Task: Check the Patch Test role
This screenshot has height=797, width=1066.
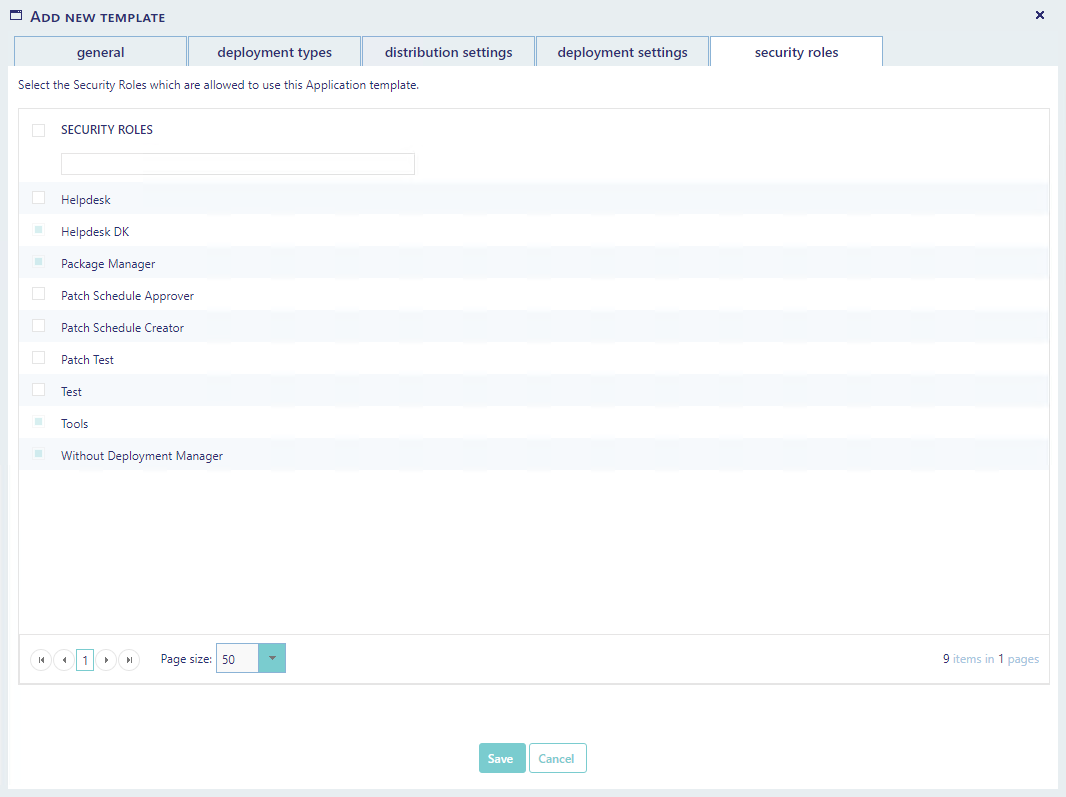Action: pyautogui.click(x=39, y=358)
